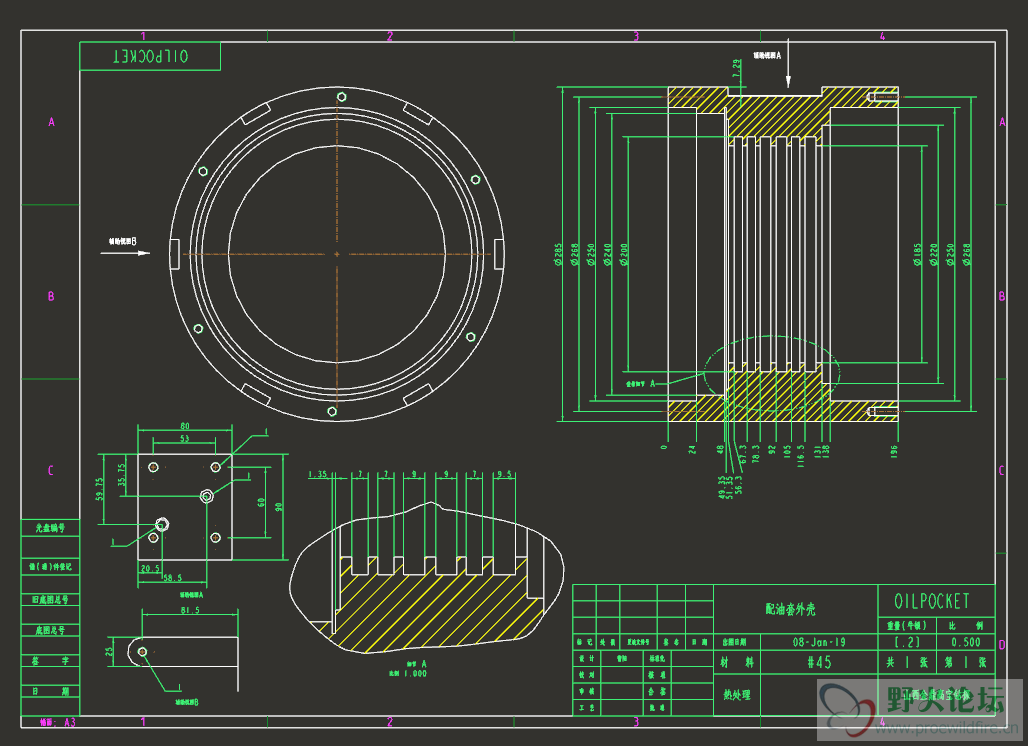The height and width of the screenshot is (746, 1028).
Task: Click the ⌀185 diameter dimension
Action: click(x=917, y=254)
